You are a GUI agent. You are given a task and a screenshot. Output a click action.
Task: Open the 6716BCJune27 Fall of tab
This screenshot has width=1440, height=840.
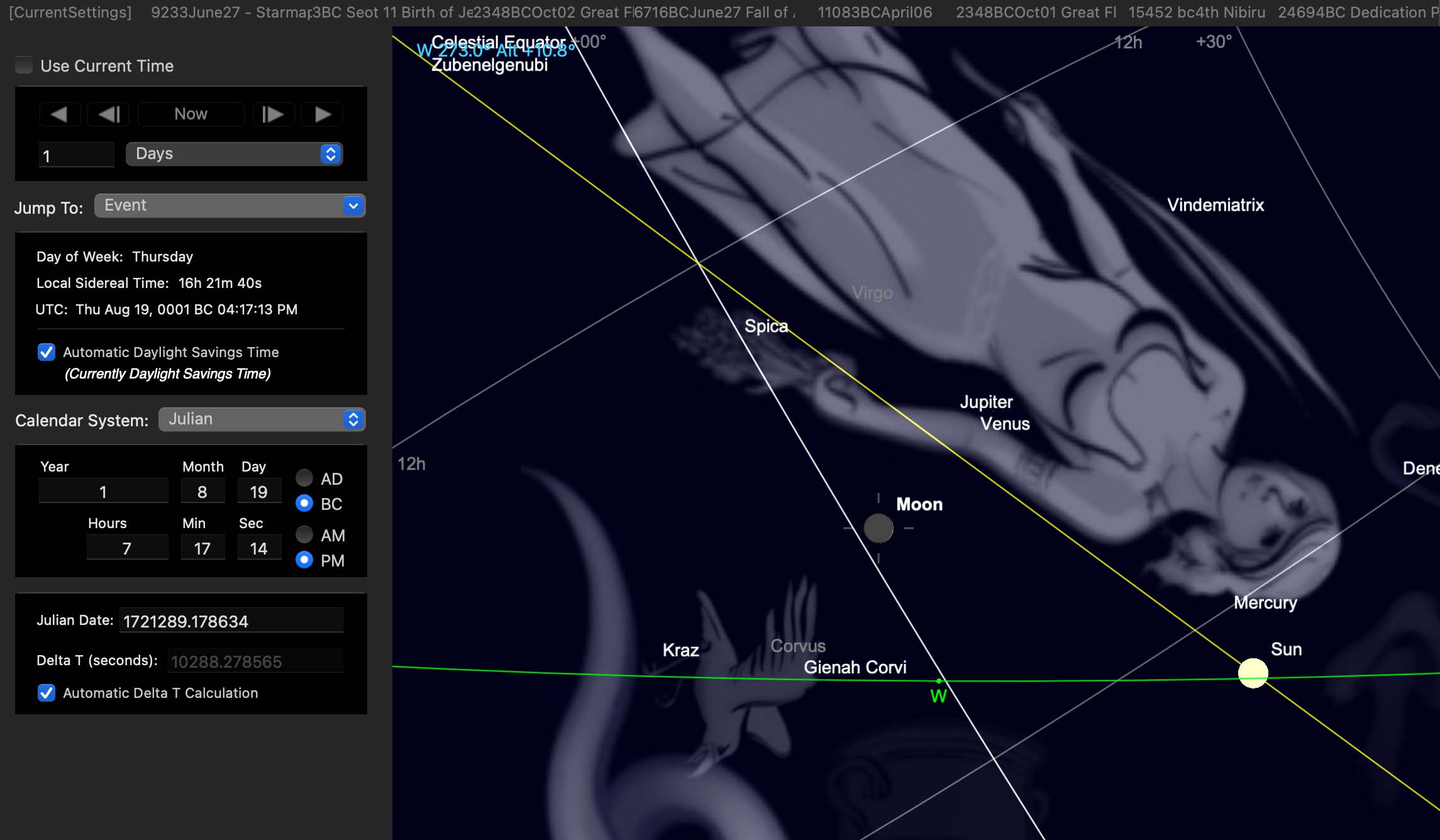click(714, 13)
